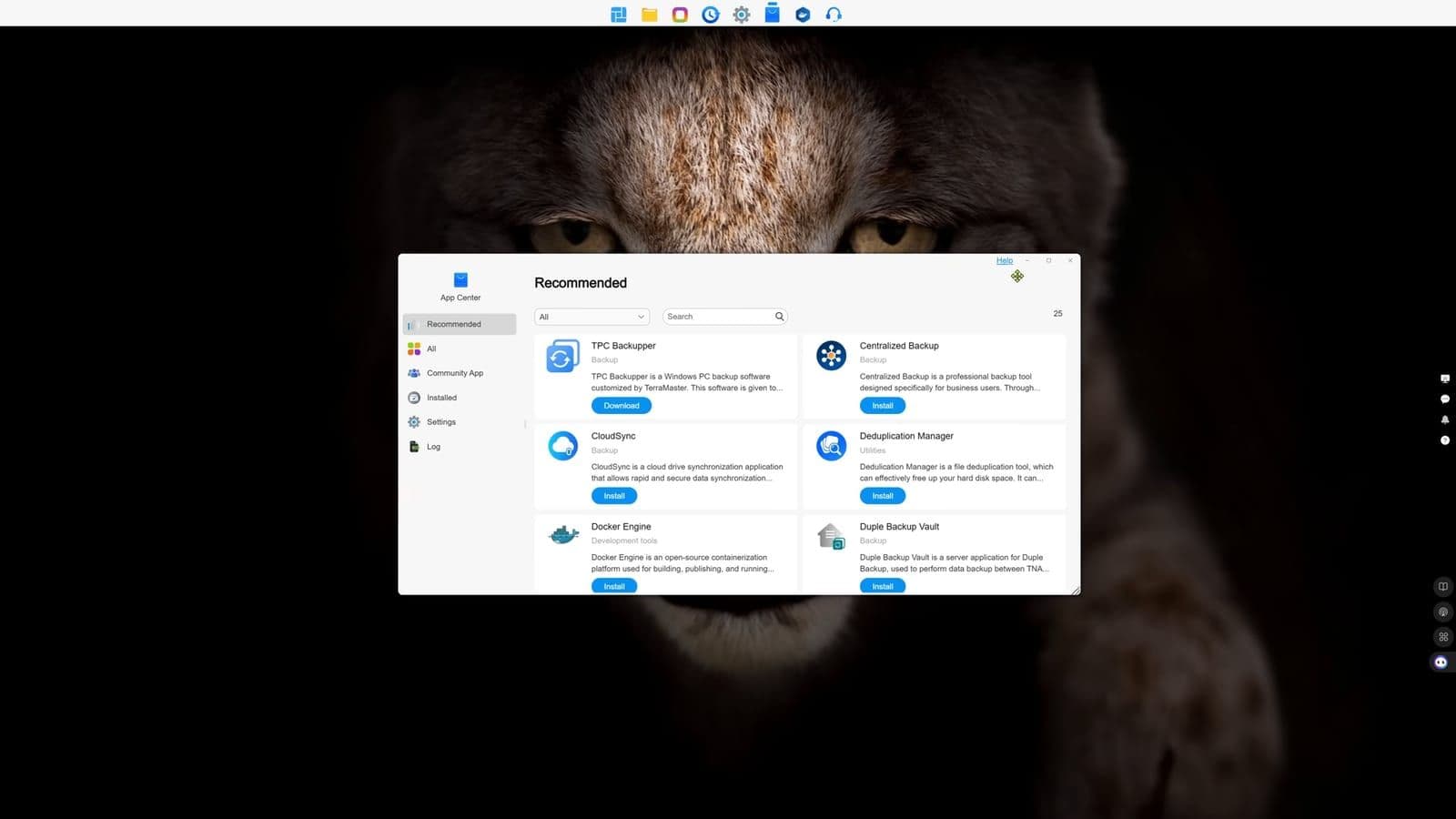Image resolution: width=1456 pixels, height=819 pixels.
Task: Click the "Development tools" category label
Action: click(x=624, y=541)
